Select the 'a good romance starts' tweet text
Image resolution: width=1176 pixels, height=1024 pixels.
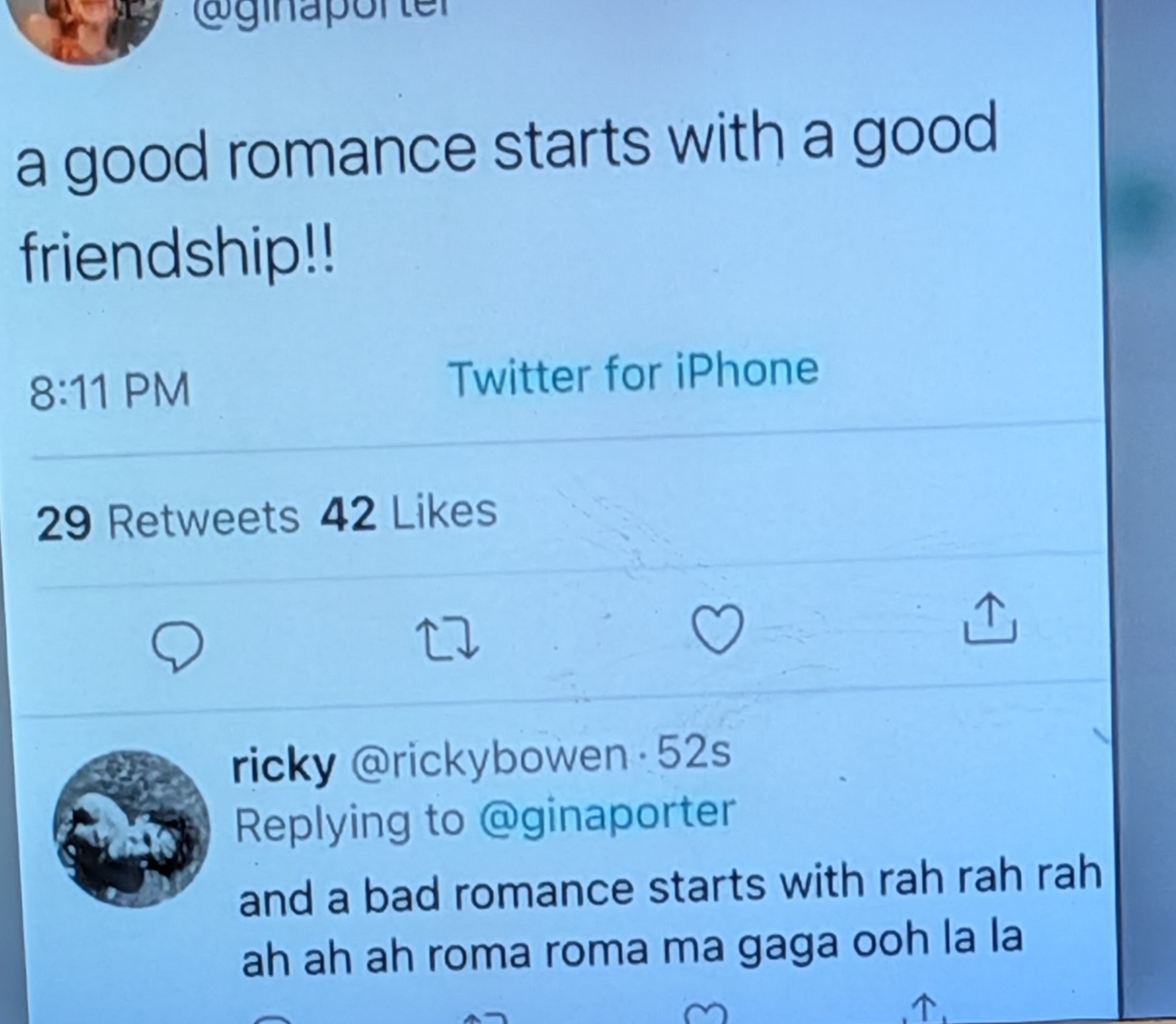506,197
